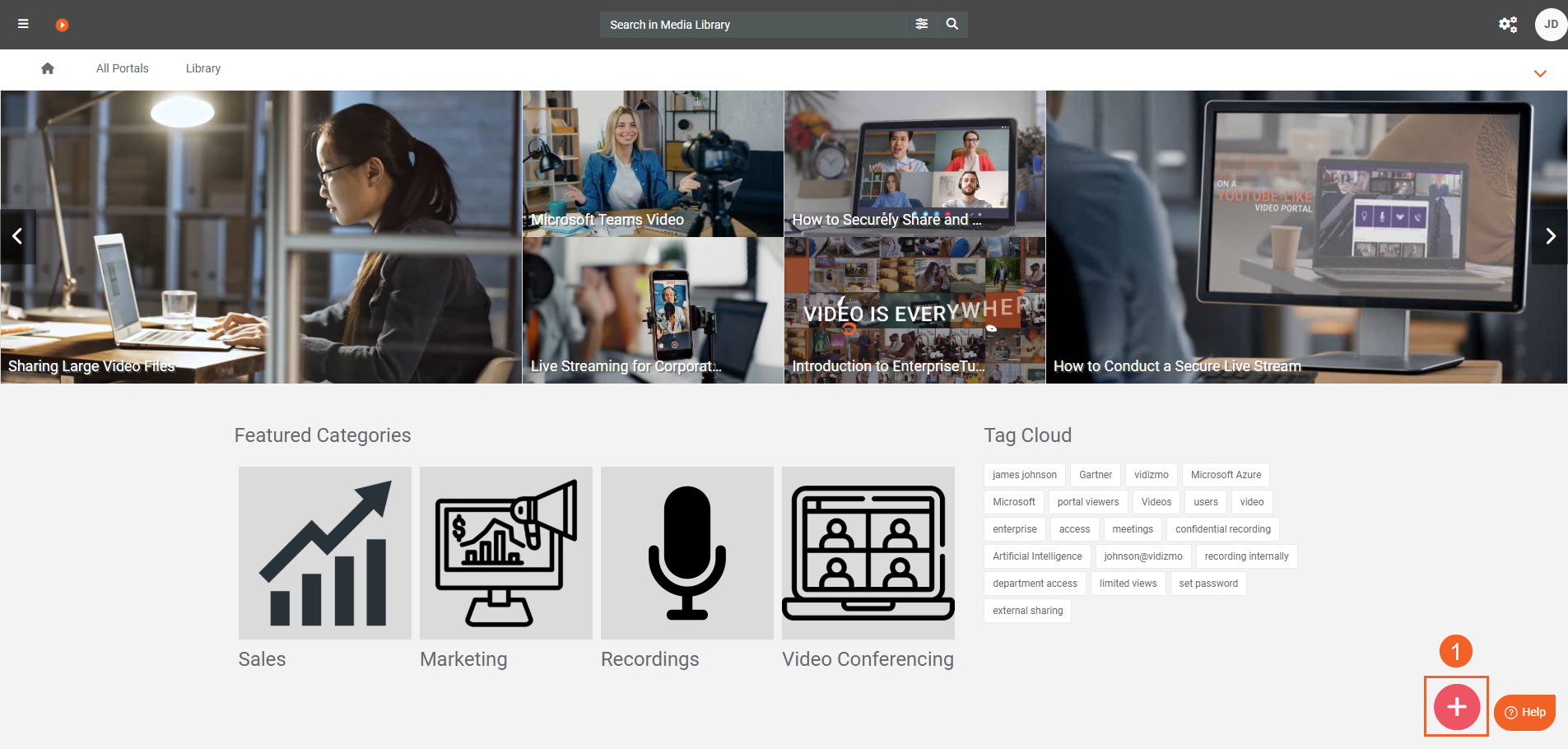
Task: Open the Recordings microphone category
Action: [x=686, y=552]
